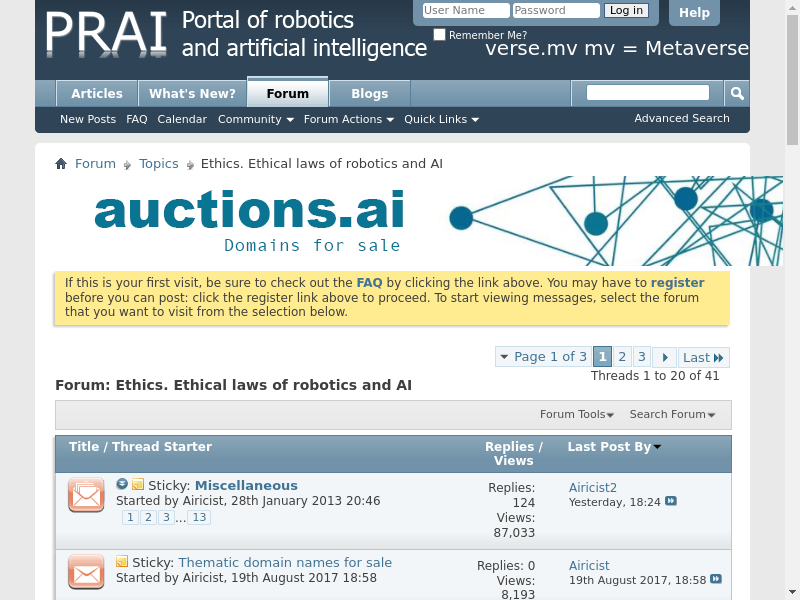
Task: Switch to the Blogs tab
Action: pyautogui.click(x=369, y=94)
